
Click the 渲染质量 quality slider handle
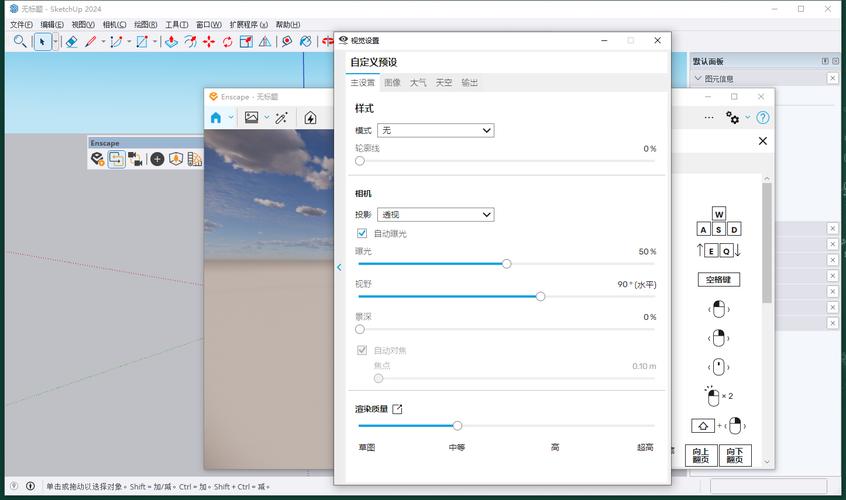click(458, 426)
